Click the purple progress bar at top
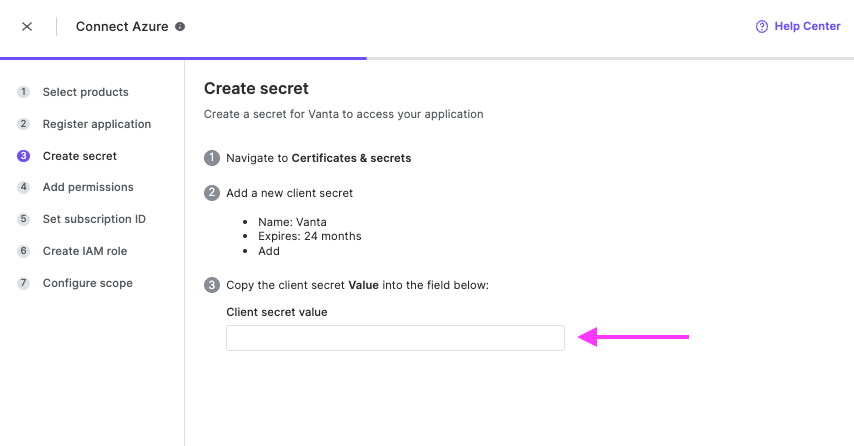 (x=184, y=58)
